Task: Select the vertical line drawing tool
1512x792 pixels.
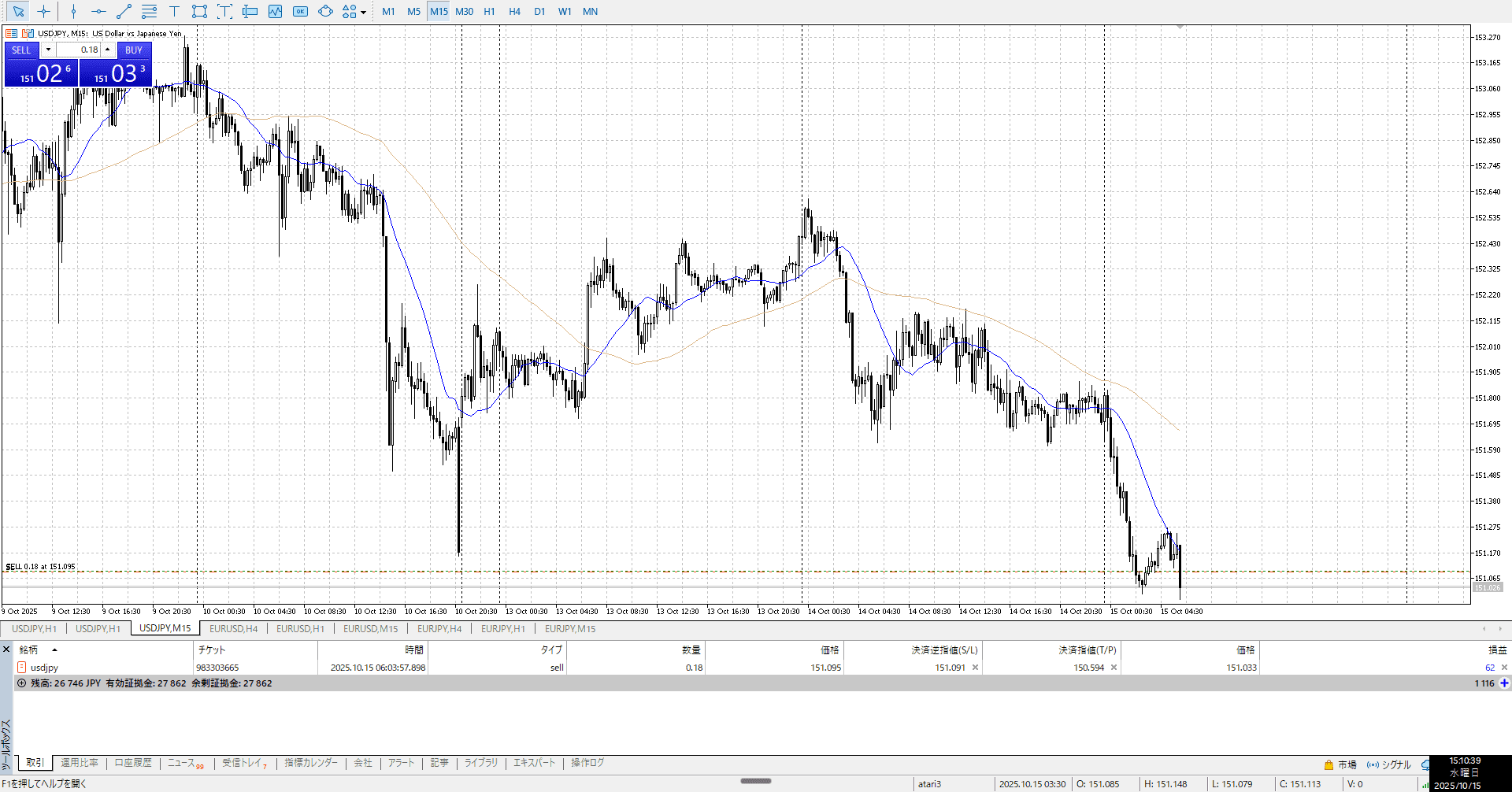Action: pyautogui.click(x=73, y=11)
